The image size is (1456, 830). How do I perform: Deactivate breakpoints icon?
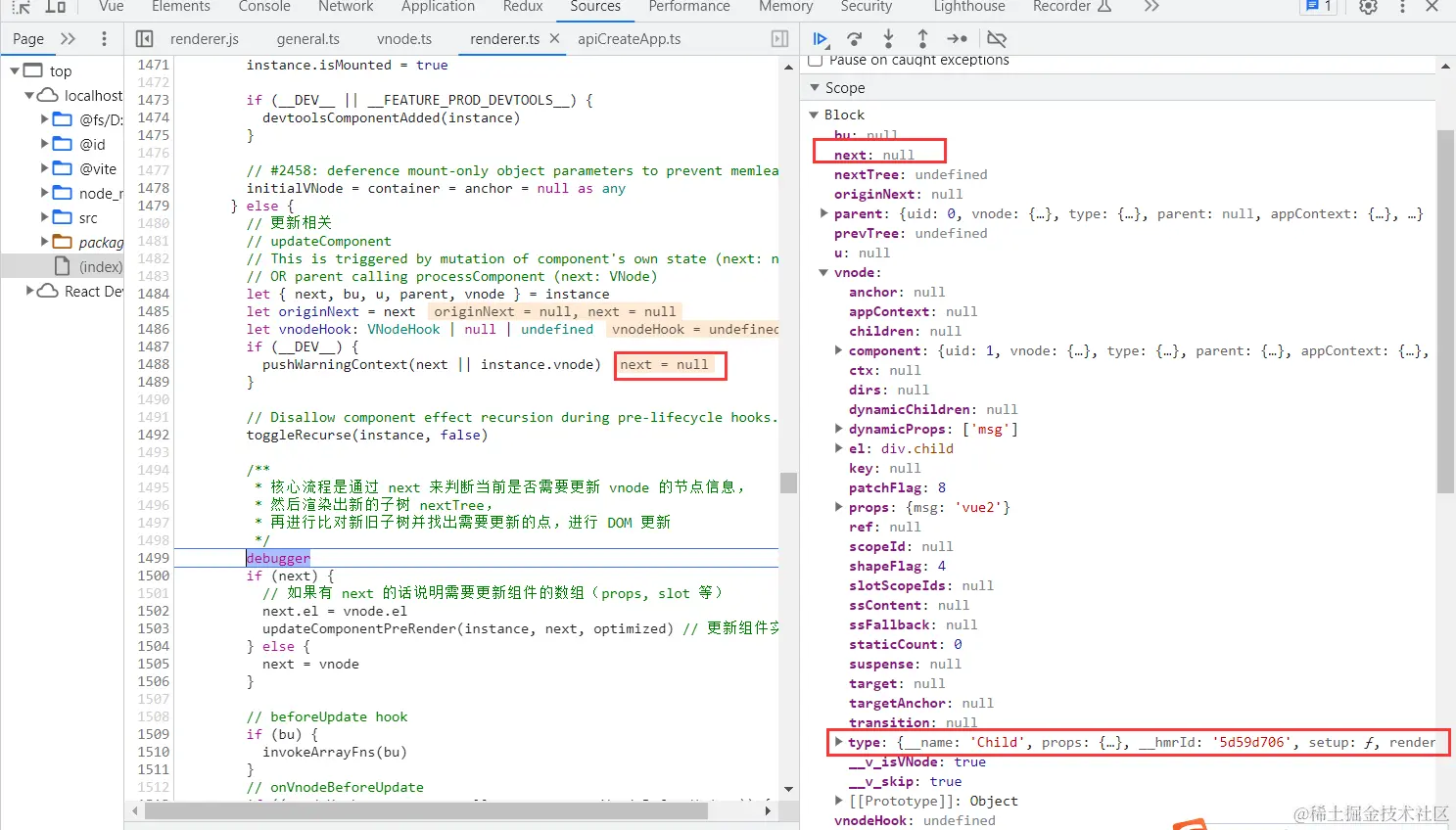coord(997,39)
